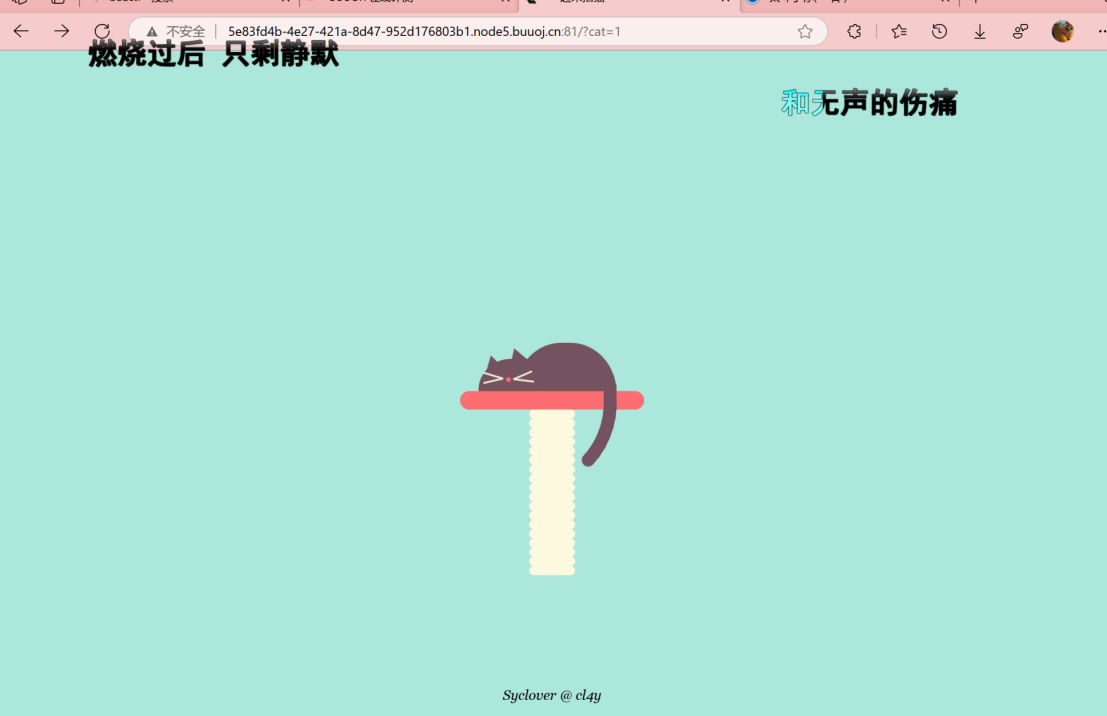This screenshot has width=1107, height=716.
Task: Open the browser profile avatar
Action: coord(1063,30)
